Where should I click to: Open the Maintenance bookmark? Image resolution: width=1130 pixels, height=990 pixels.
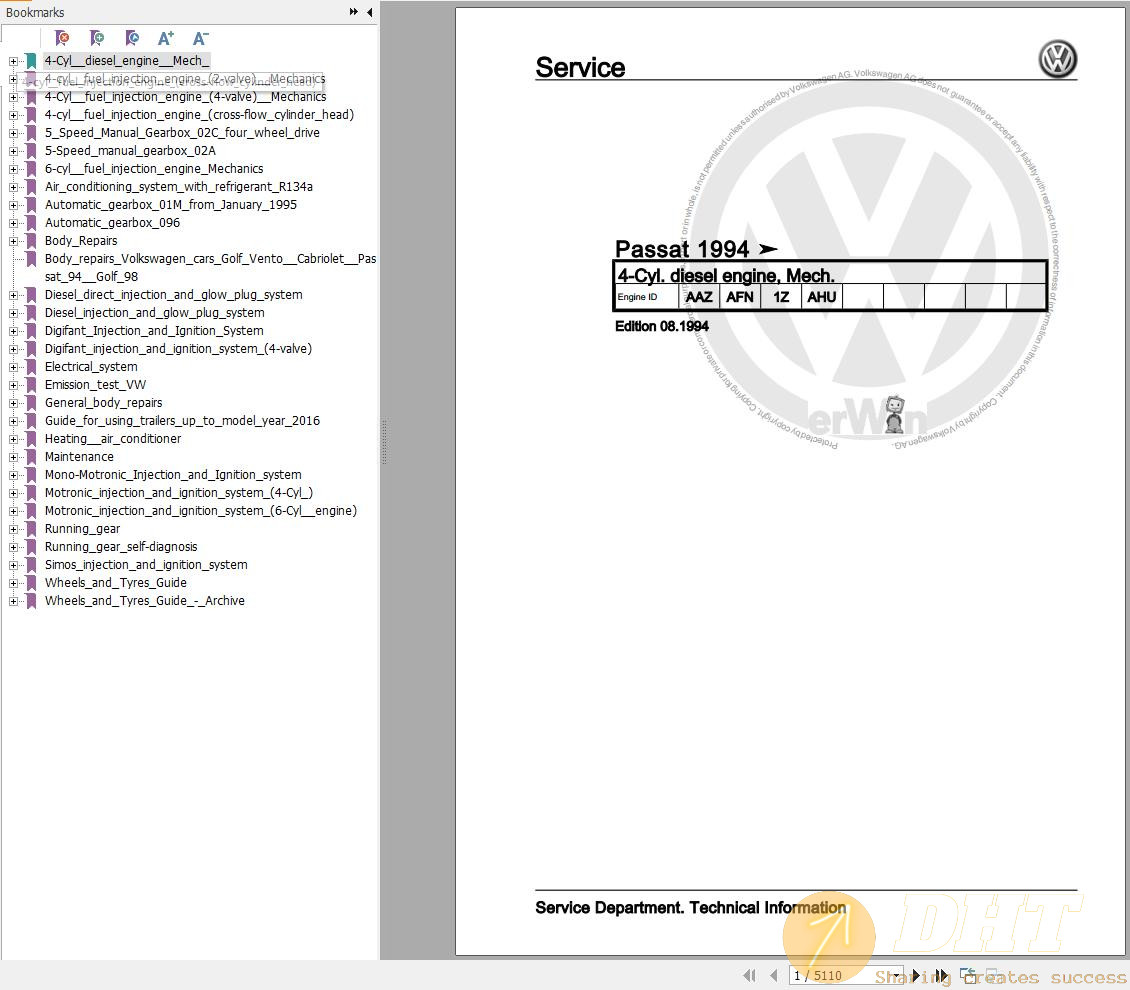pos(79,457)
